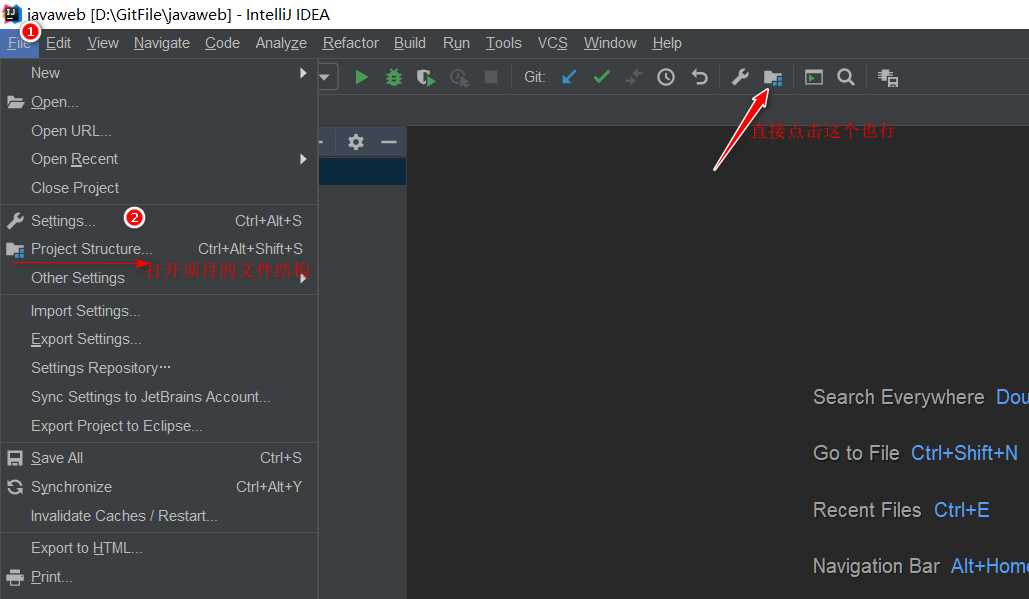Click the Project panel gear icon
Image resolution: width=1029 pixels, height=599 pixels.
356,142
